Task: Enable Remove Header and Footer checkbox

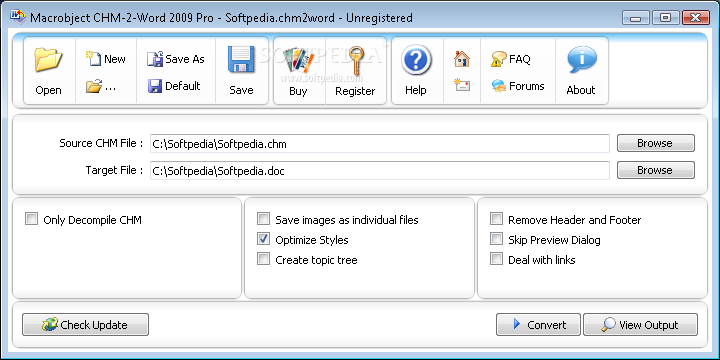Action: [x=496, y=219]
